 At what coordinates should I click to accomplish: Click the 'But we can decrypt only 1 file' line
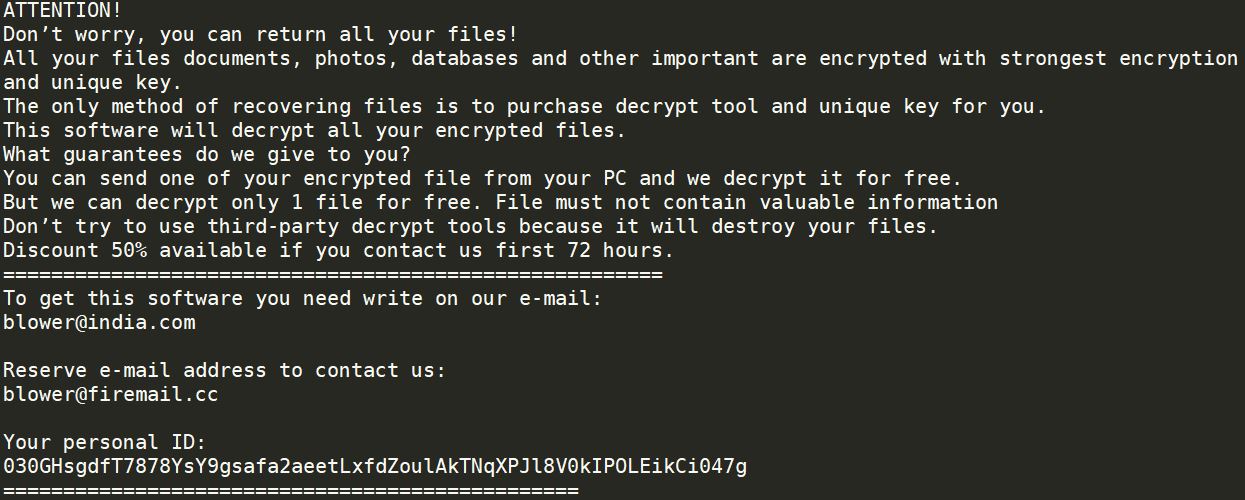tap(500, 202)
